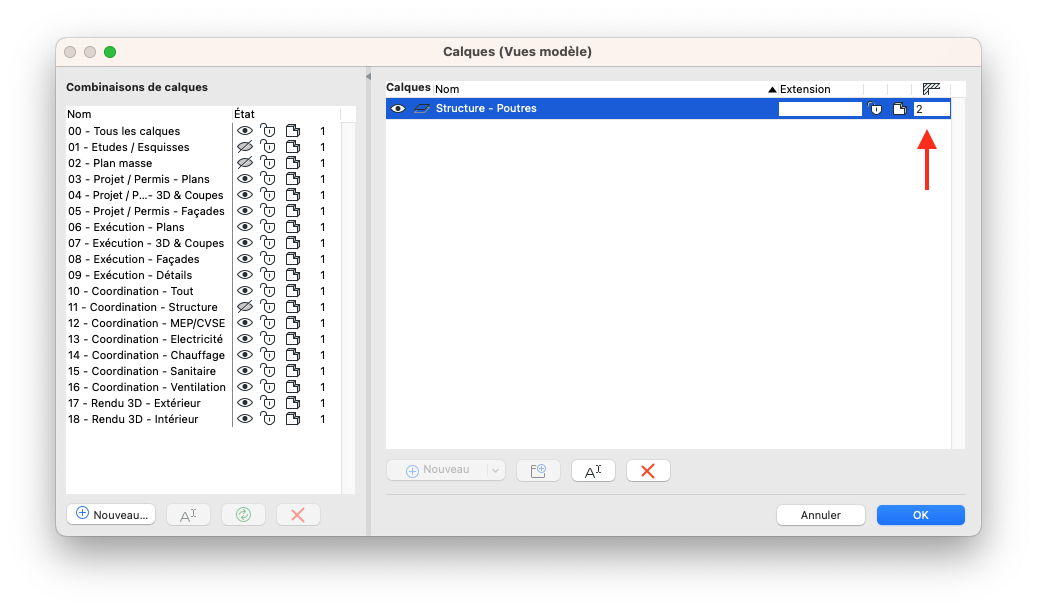Image resolution: width=1037 pixels, height=610 pixels.
Task: Click rename layer icon under the layer list
Action: click(593, 470)
